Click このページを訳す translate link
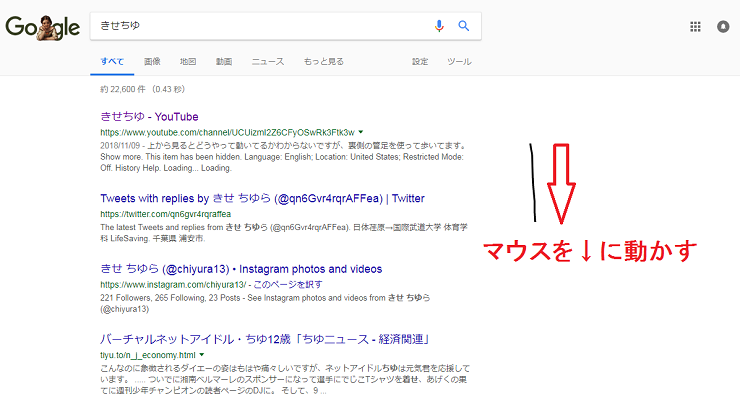The width and height of the screenshot is (740, 407). point(288,284)
